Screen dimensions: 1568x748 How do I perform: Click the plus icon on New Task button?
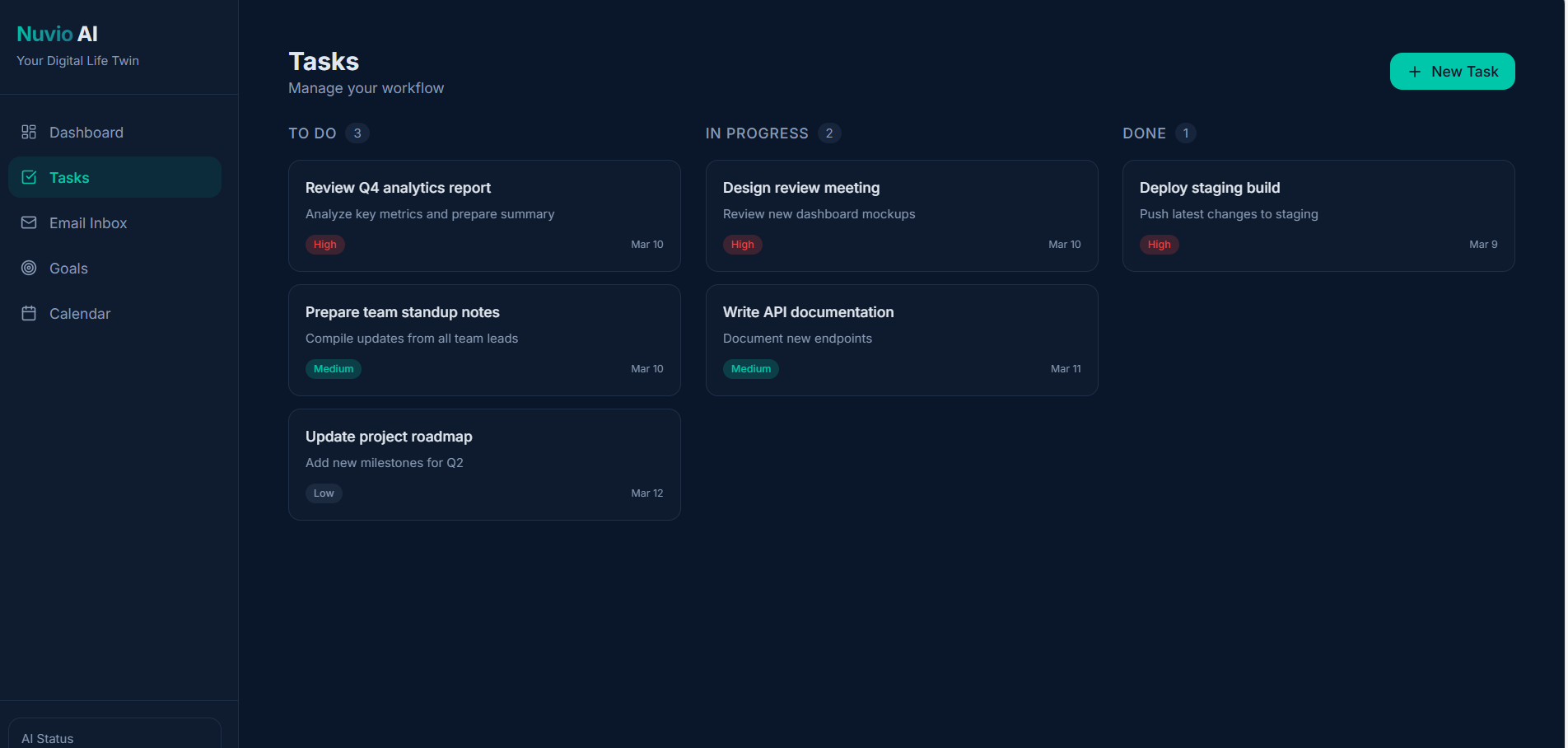[x=1415, y=72]
